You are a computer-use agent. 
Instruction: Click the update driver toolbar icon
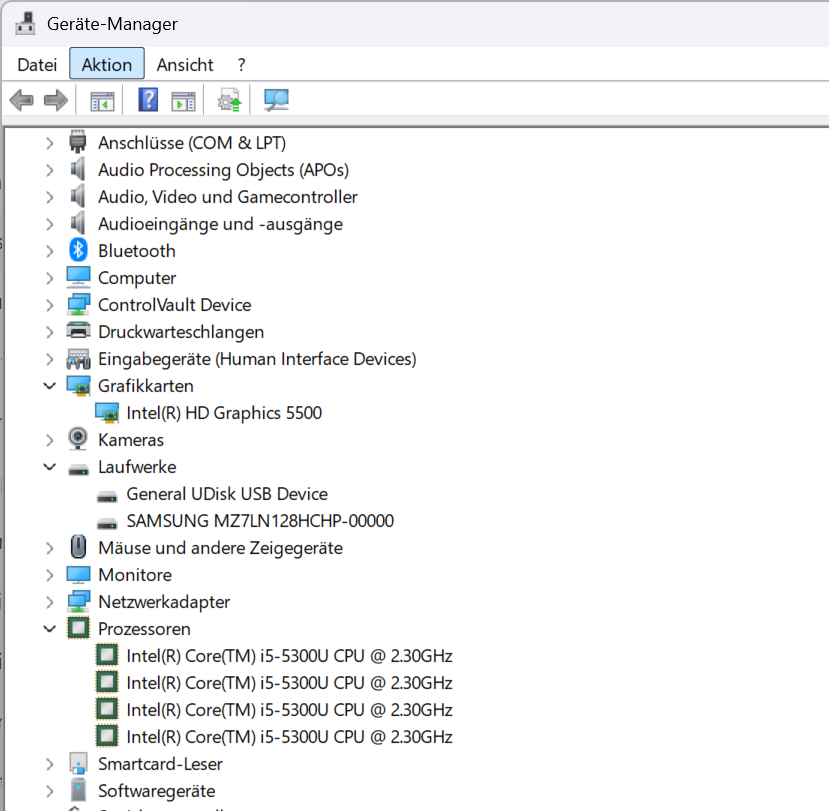tap(229, 100)
